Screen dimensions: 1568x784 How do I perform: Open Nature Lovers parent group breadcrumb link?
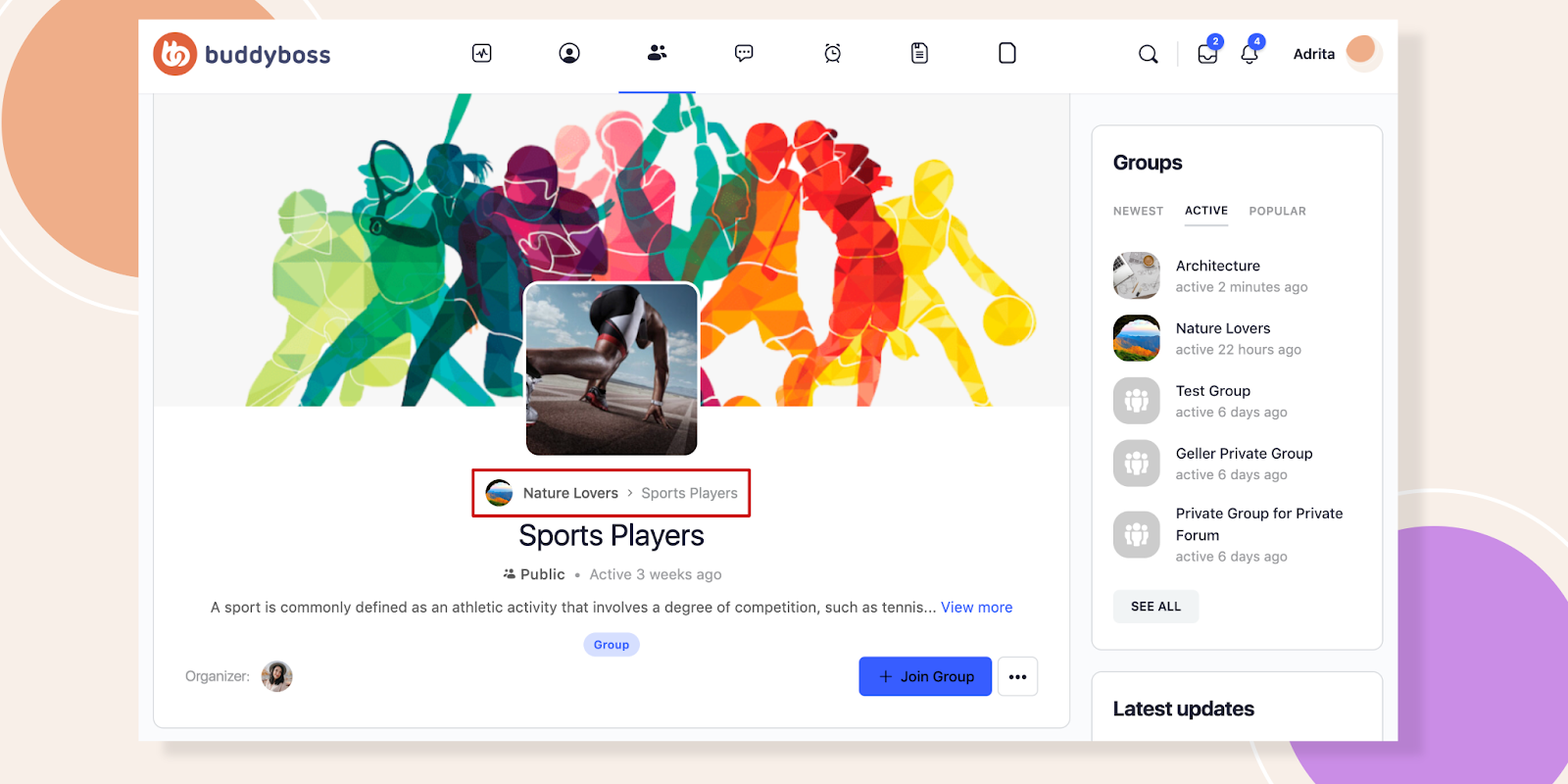click(570, 493)
